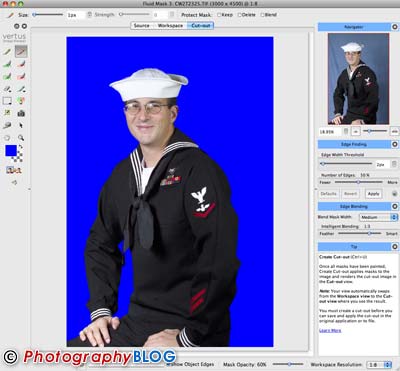Click the Apply button in Edge Finding
Image resolution: width=400 pixels, height=371 pixels.
(373, 194)
